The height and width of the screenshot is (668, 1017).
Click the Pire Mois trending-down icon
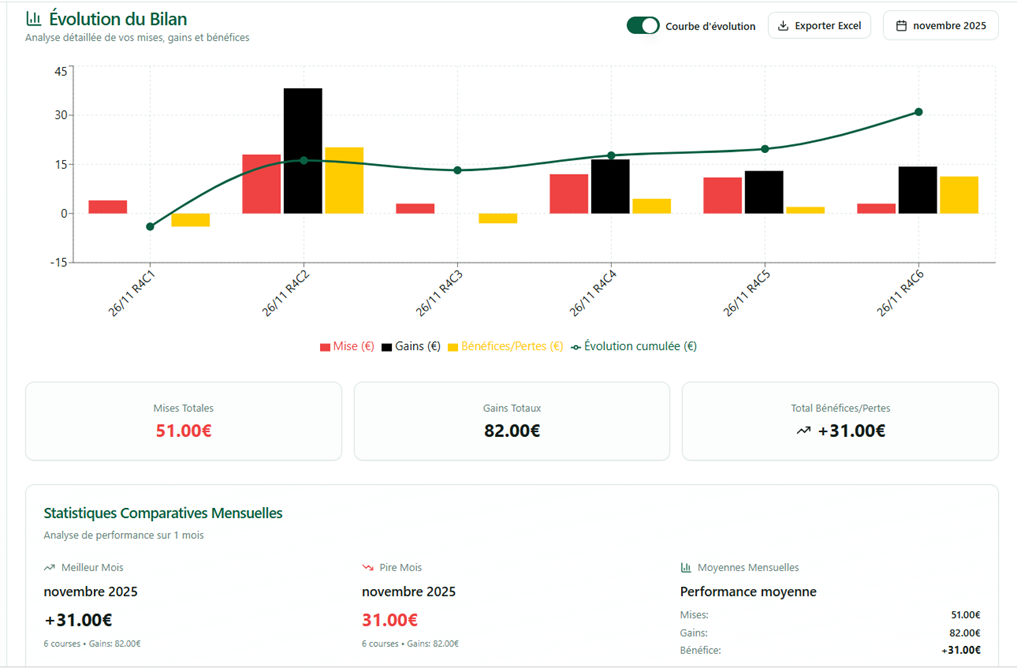pos(367,567)
